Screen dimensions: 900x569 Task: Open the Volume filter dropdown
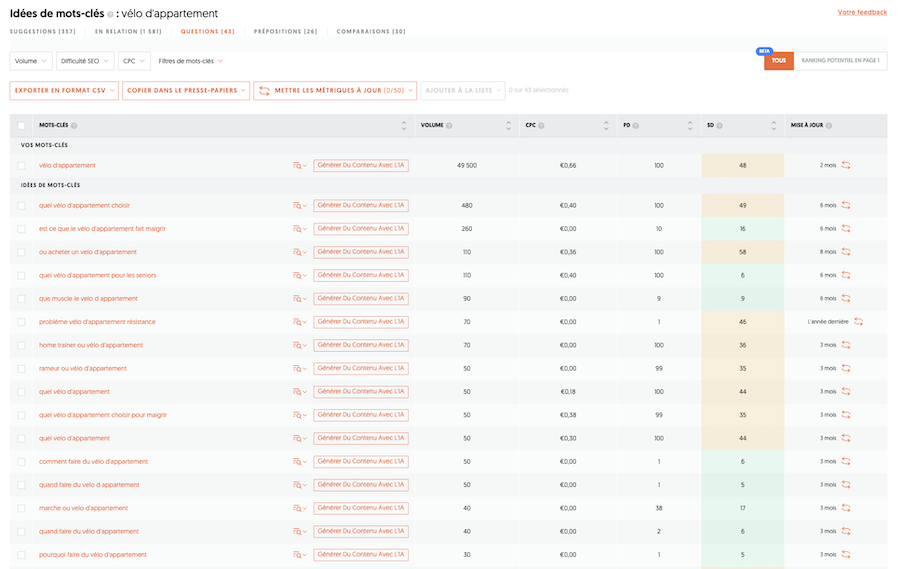point(31,61)
